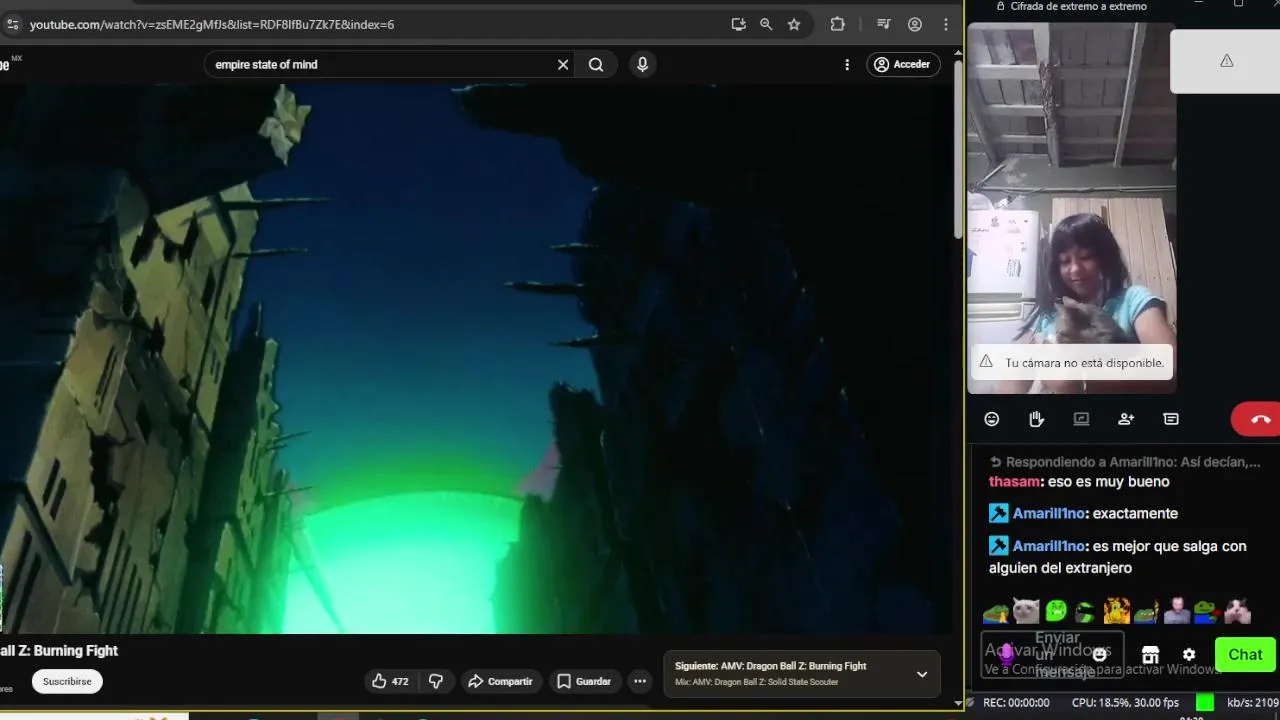The width and height of the screenshot is (1280, 720).
Task: Like the video showing 472 likes
Action: (x=391, y=681)
